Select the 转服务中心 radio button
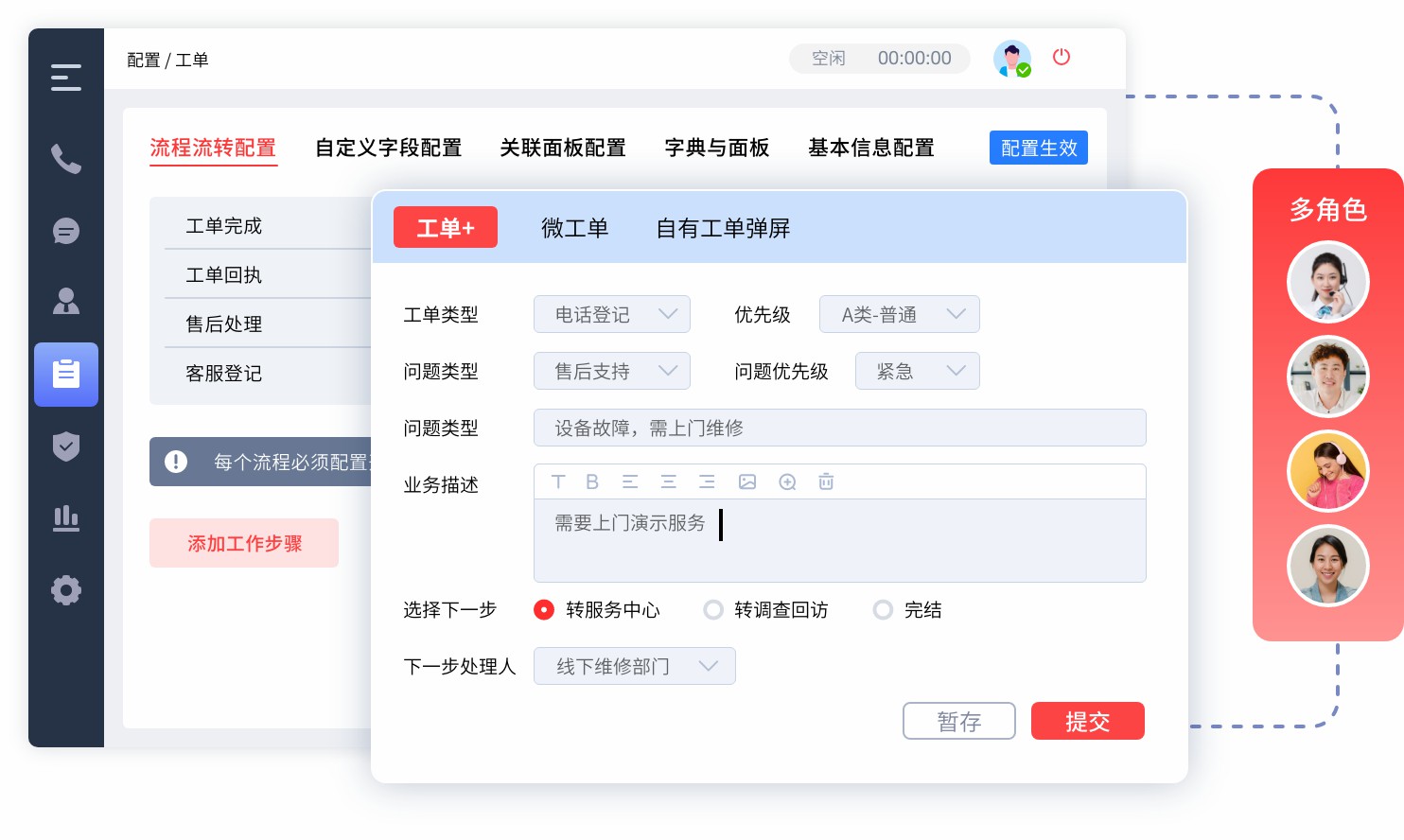Viewport: 1404px width, 840px height. tap(544, 610)
